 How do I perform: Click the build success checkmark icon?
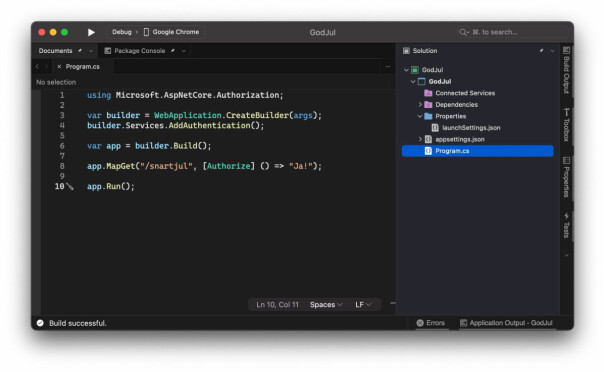40,323
